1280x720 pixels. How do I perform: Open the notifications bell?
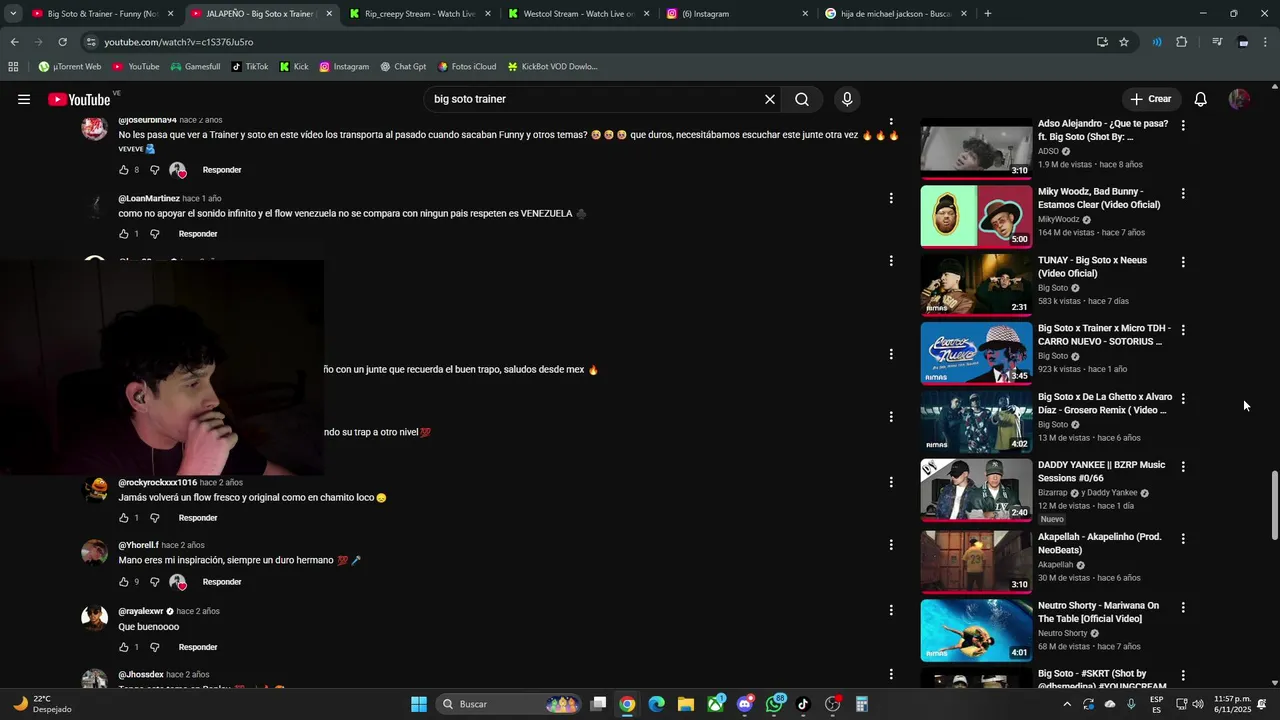(x=1201, y=99)
